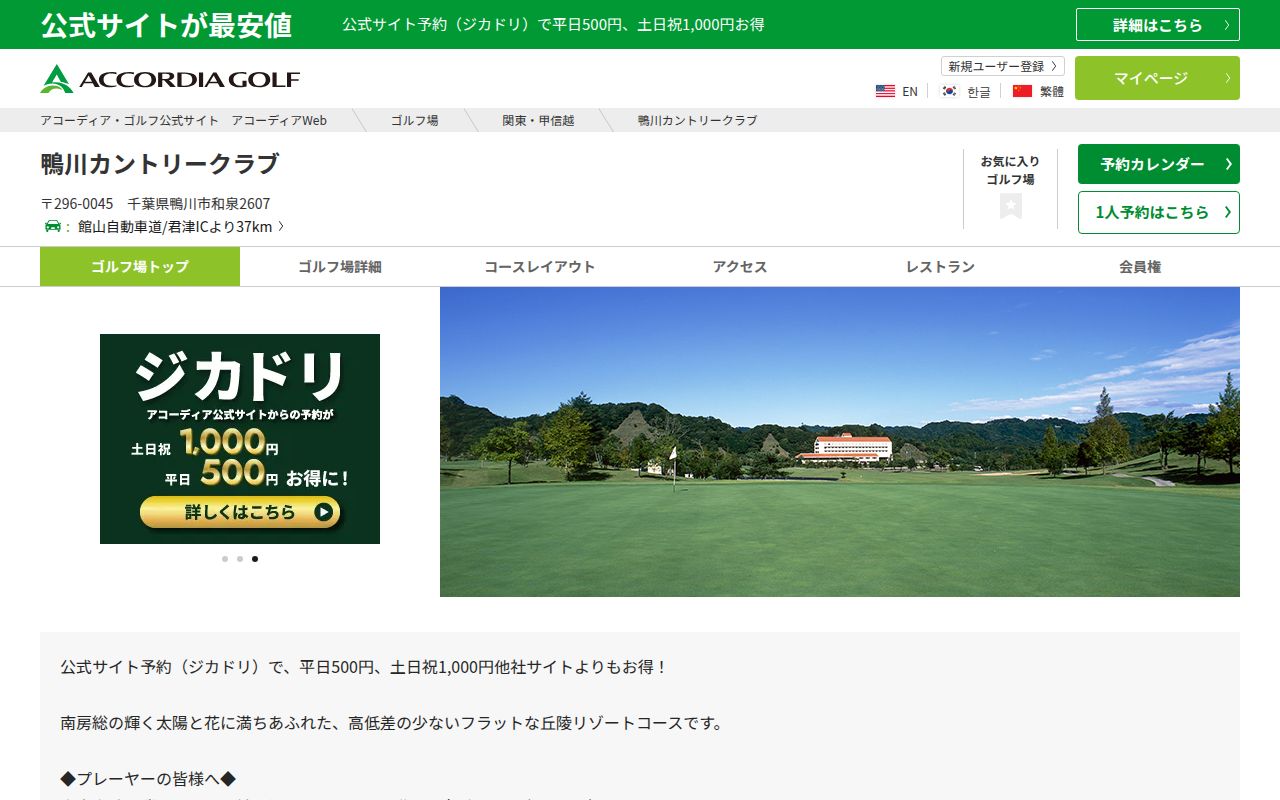Click the ジカドリ promotional banner
Screen dimensions: 1280x800
pos(240,439)
